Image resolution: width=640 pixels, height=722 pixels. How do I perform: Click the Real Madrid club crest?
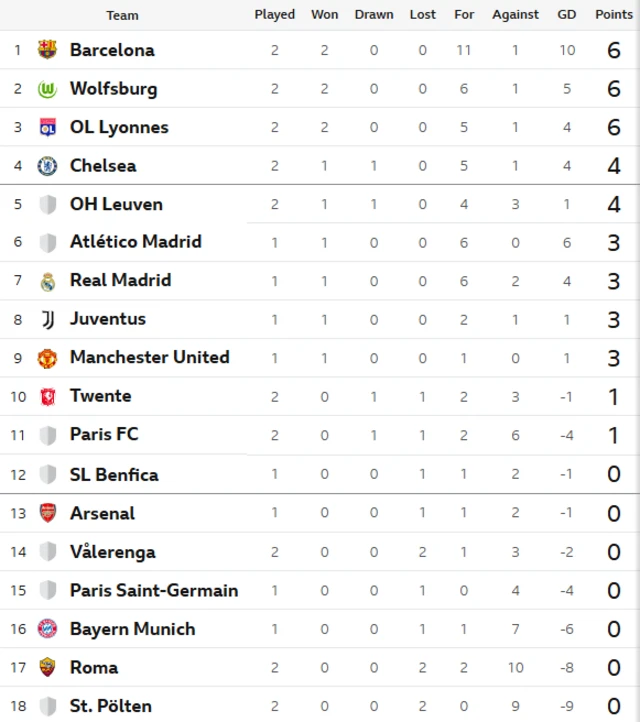click(x=47, y=281)
